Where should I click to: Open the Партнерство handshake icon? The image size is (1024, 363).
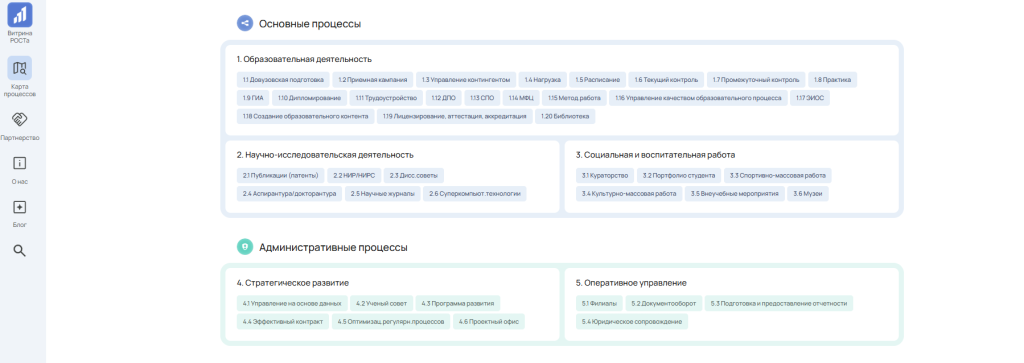point(20,119)
